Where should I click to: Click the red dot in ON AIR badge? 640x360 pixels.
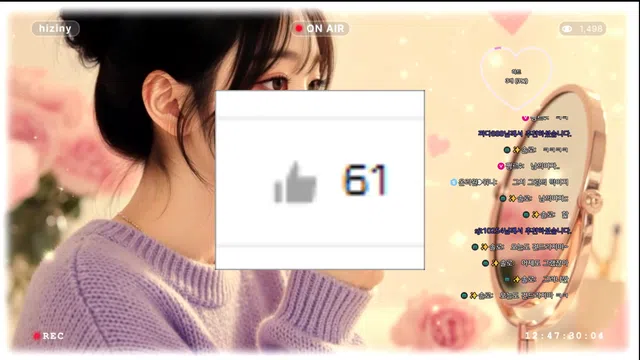click(x=299, y=29)
